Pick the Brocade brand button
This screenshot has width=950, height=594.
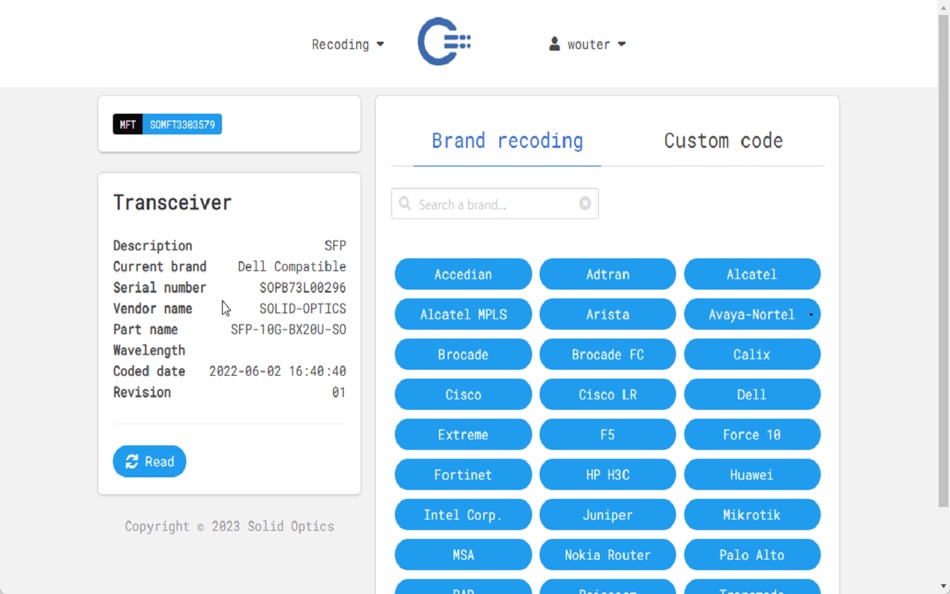click(x=463, y=354)
